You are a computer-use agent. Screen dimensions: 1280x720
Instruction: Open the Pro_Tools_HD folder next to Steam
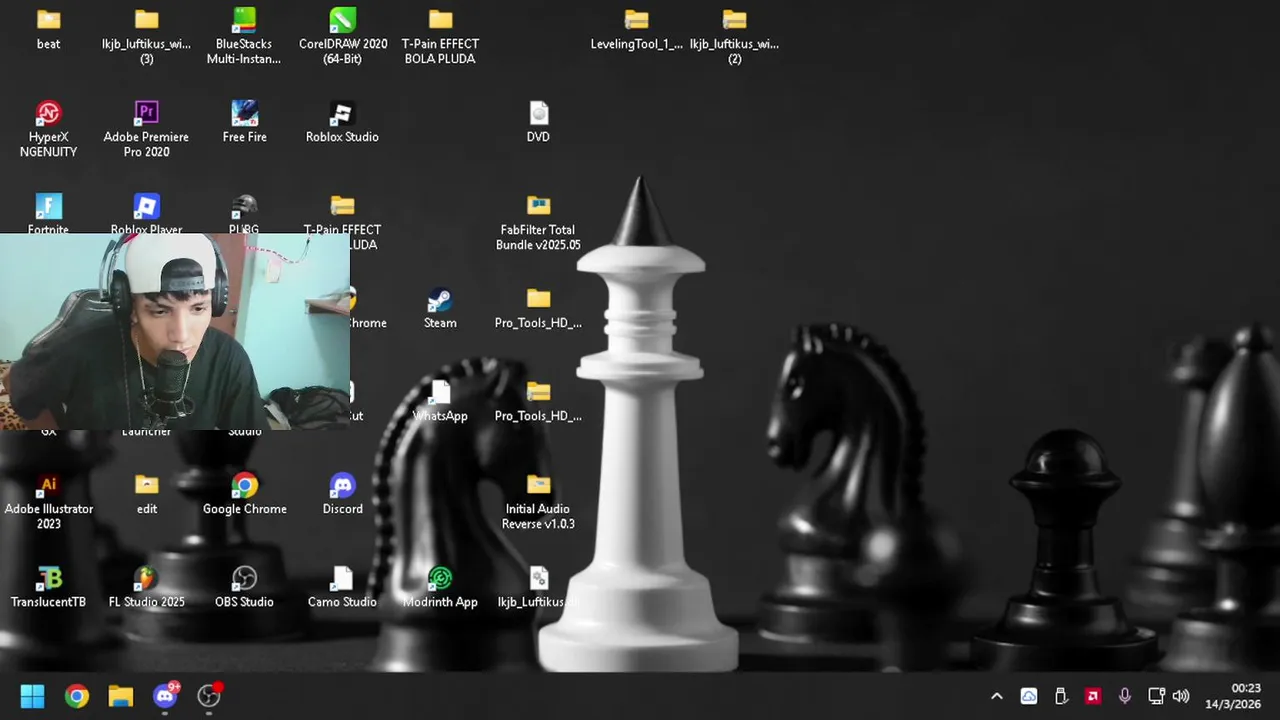coord(538,309)
